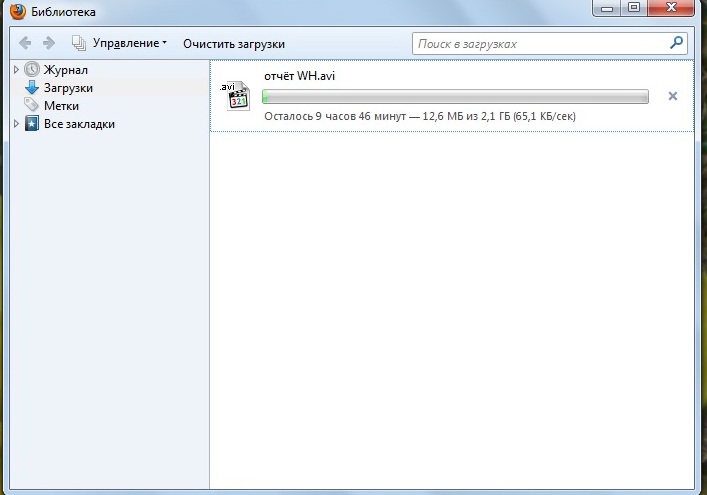Select the Журнал clock icon
This screenshot has width=707, height=495.
pyautogui.click(x=32, y=69)
